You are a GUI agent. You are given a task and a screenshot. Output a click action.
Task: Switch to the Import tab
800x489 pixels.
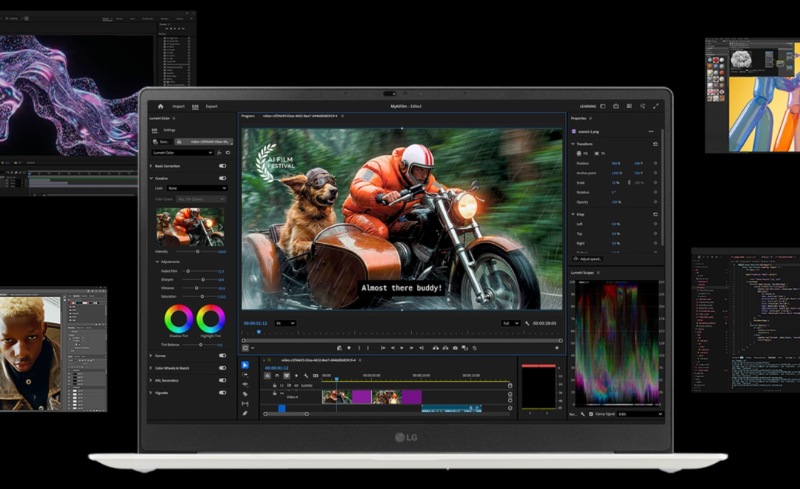click(x=179, y=106)
